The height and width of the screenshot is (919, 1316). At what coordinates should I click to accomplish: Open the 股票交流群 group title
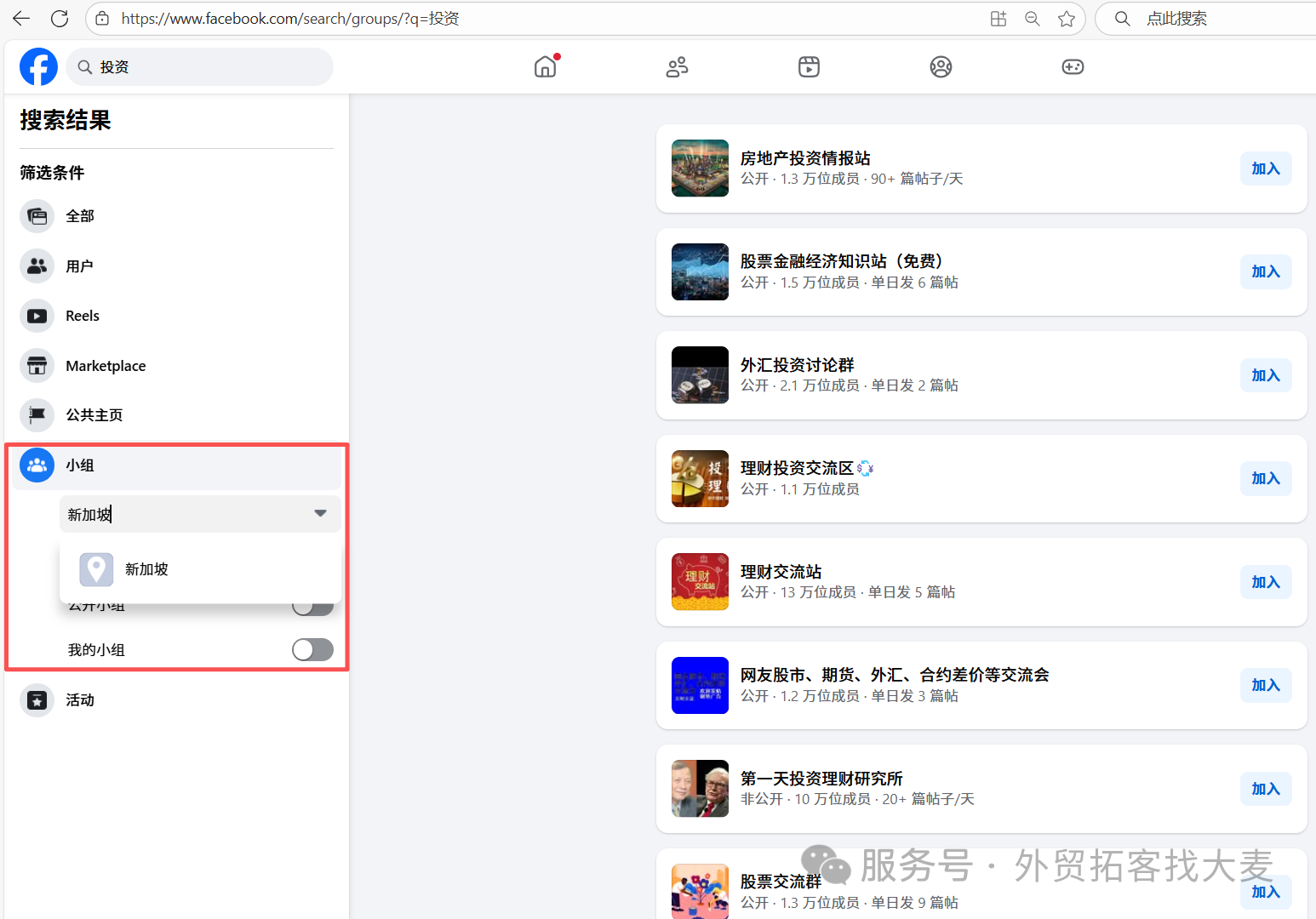(x=781, y=882)
